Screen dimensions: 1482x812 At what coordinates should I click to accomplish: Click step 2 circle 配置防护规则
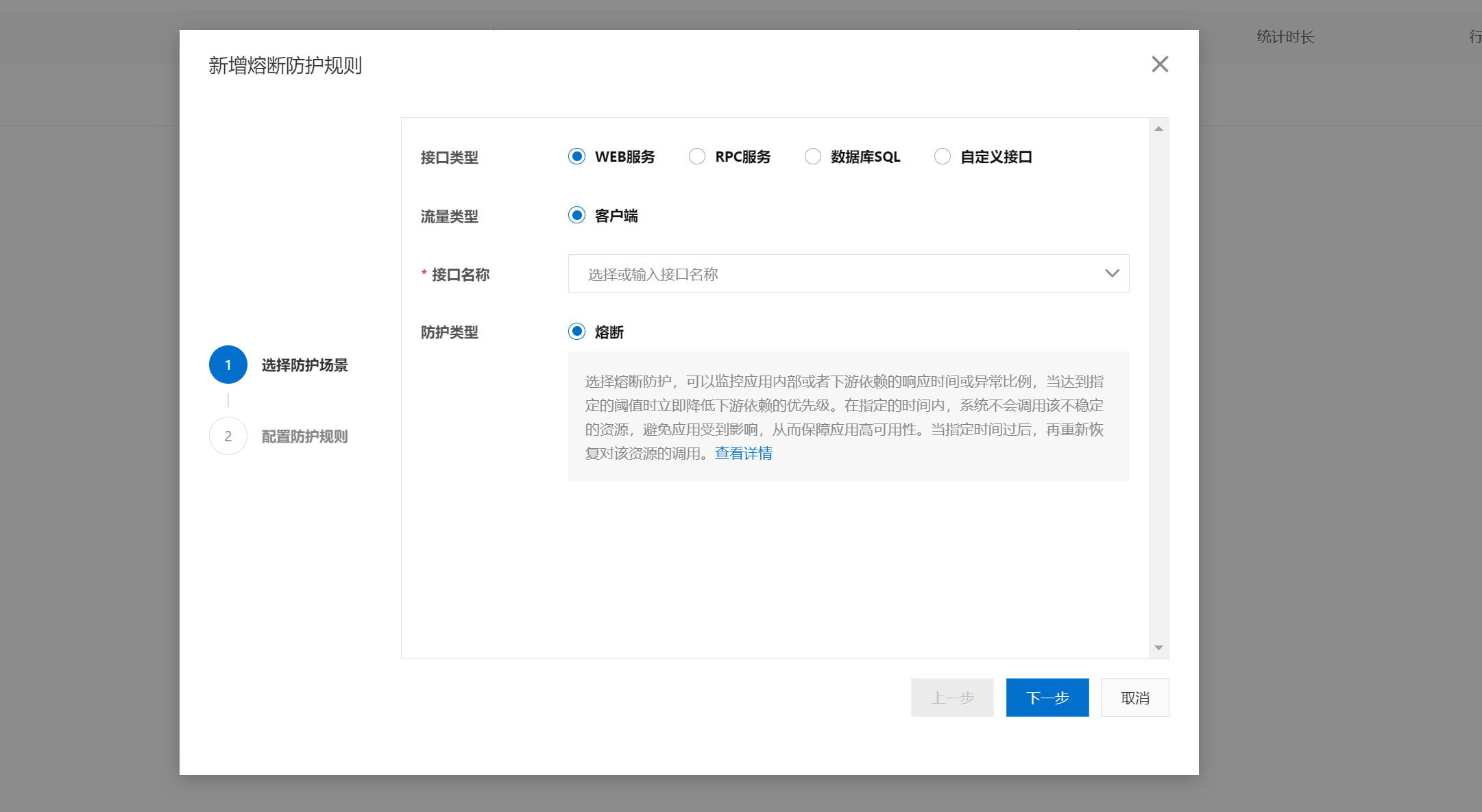tap(228, 436)
